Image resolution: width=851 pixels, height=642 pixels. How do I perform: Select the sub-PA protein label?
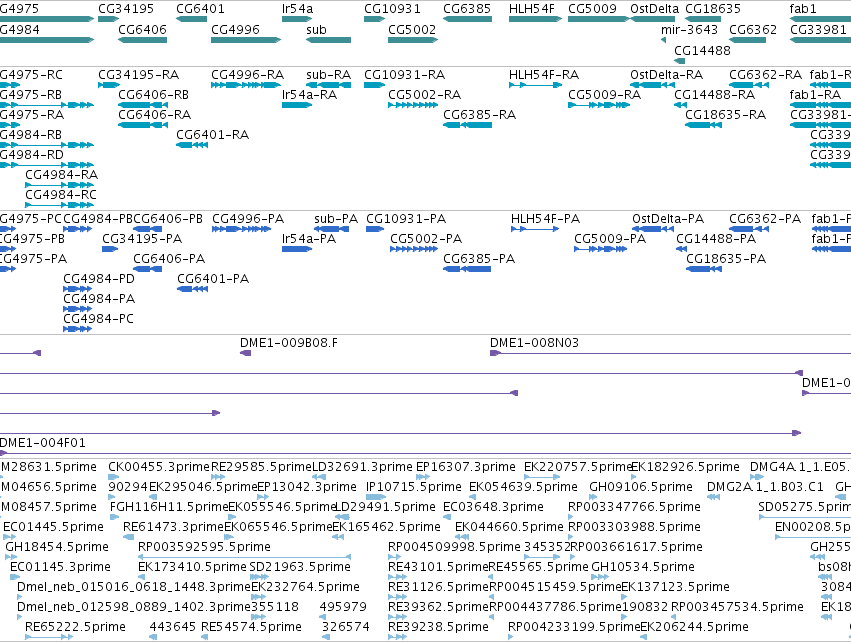(336, 219)
